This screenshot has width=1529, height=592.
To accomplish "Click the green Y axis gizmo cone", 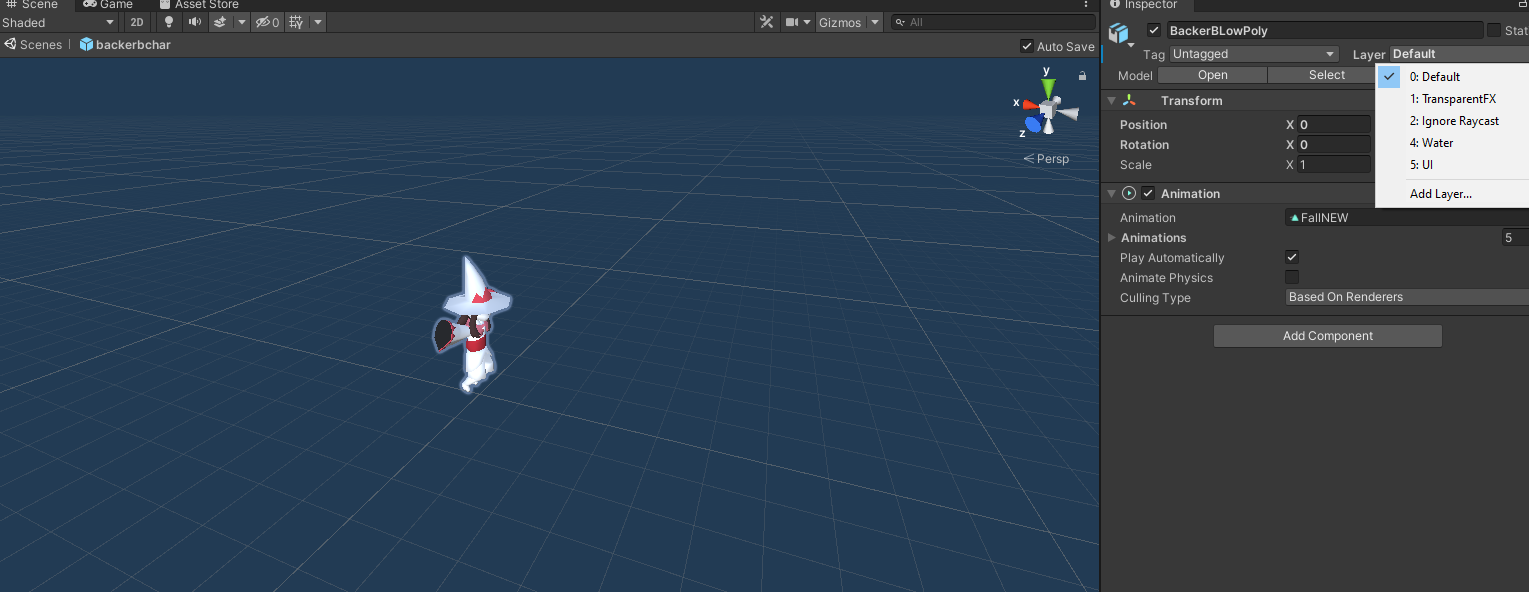I will [x=1047, y=88].
